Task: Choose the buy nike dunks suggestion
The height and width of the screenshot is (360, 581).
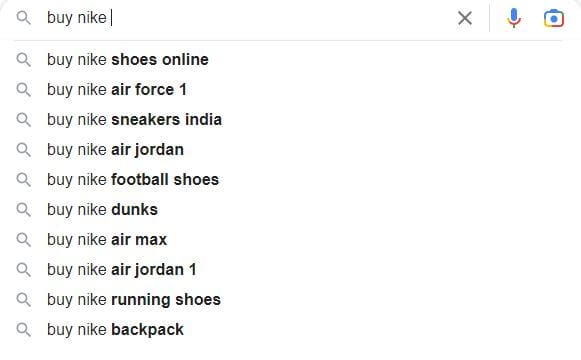Action: 290,210
